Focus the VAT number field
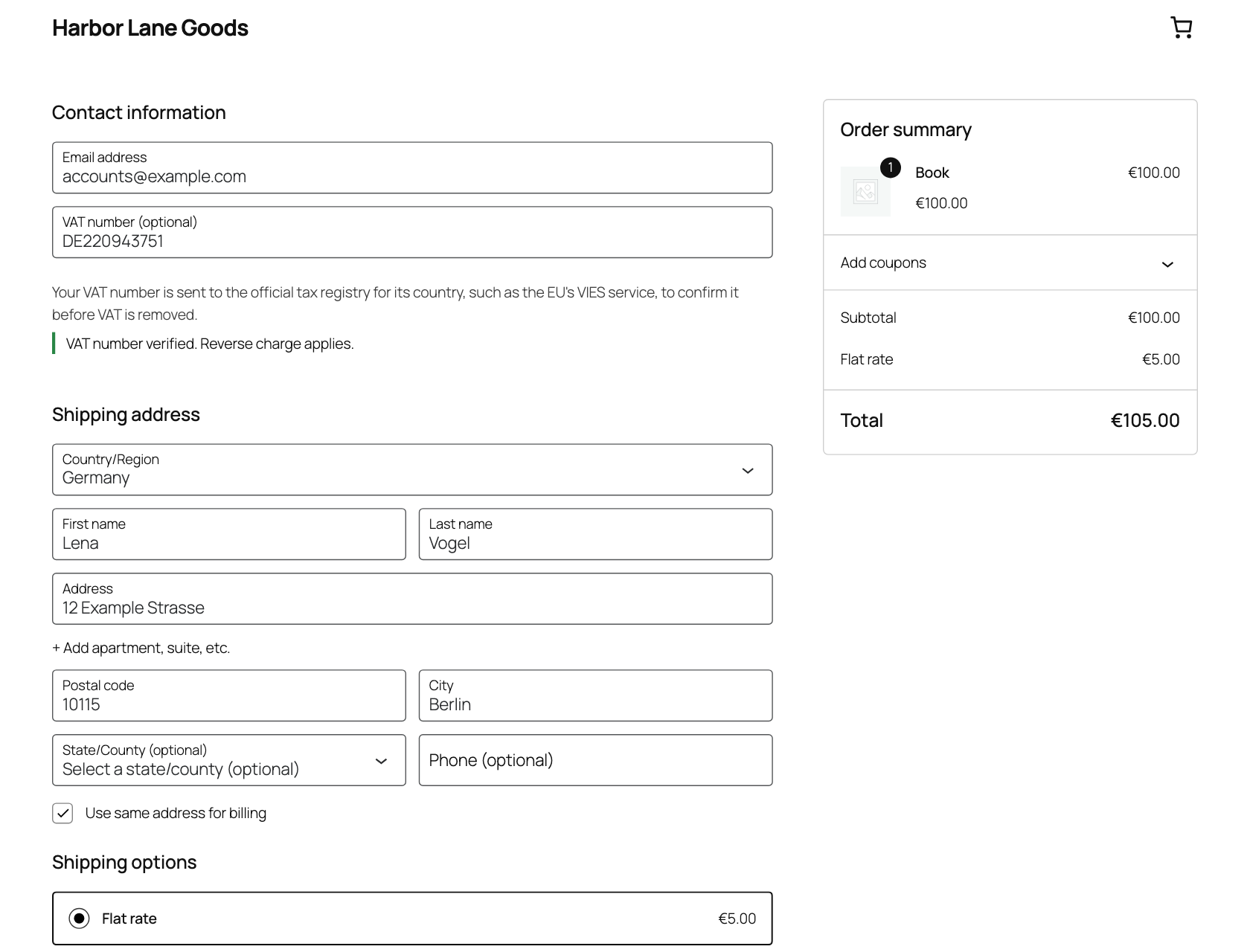The height and width of the screenshot is (952, 1250). (412, 232)
